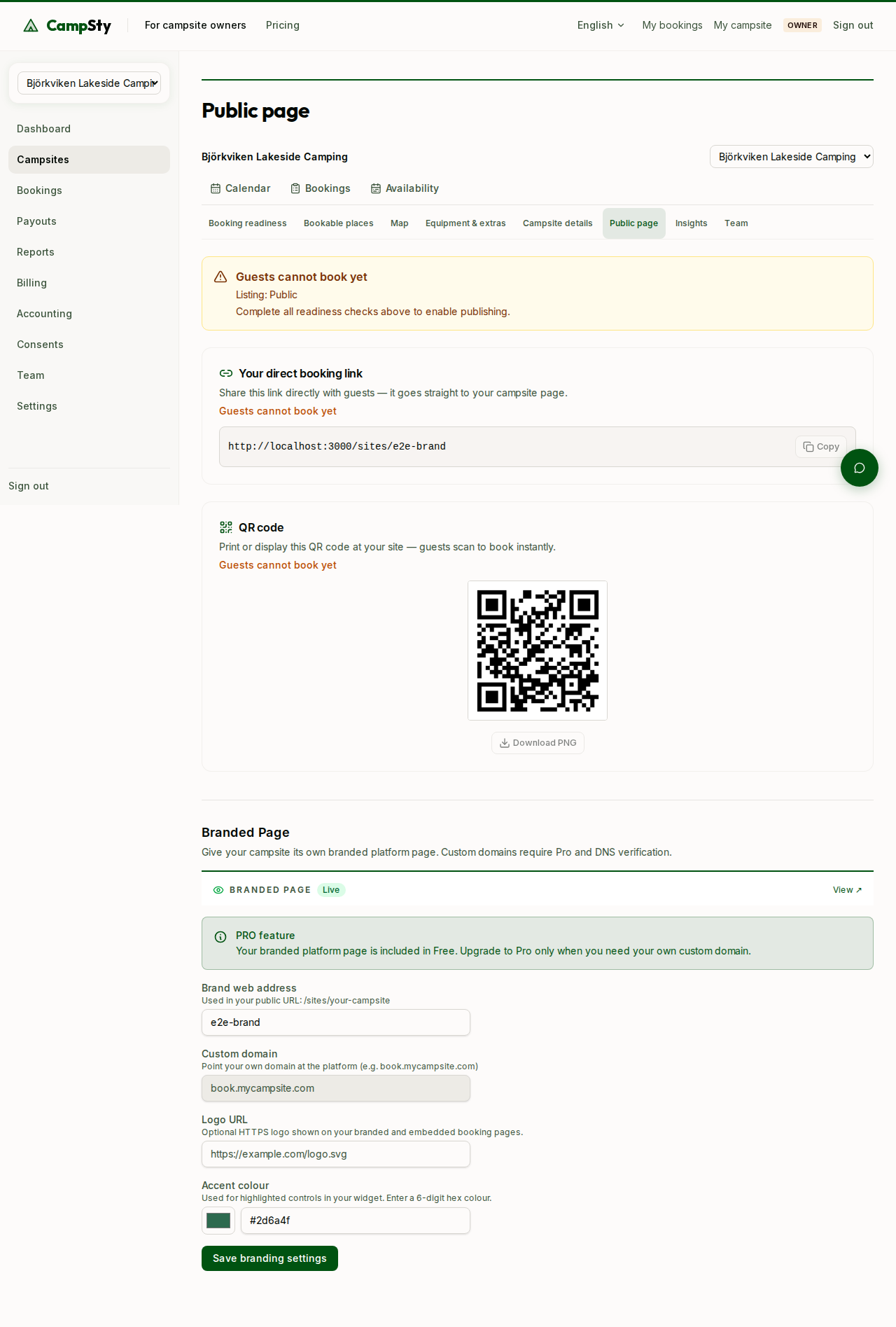Download the QR code as PNG

tap(538, 743)
